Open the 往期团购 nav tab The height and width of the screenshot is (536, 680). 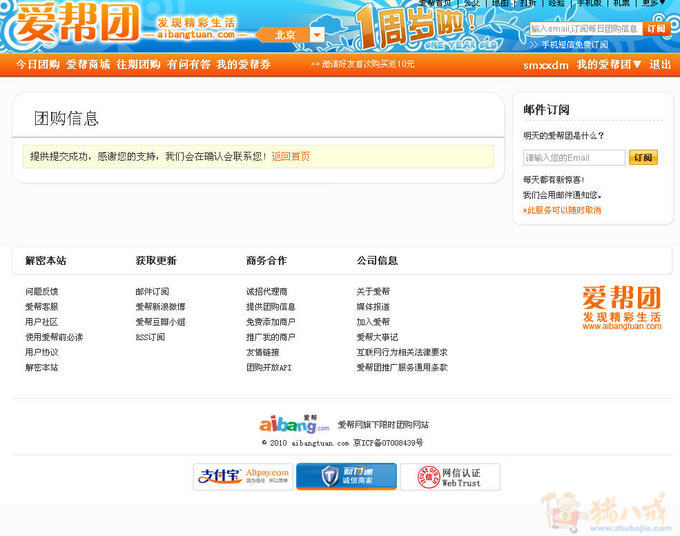pyautogui.click(x=138, y=65)
